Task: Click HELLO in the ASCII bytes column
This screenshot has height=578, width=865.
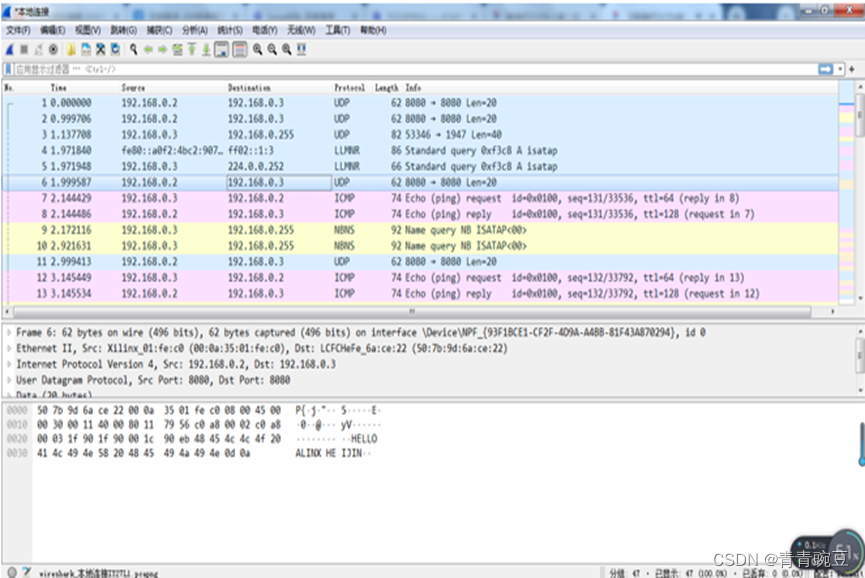Action: click(x=364, y=439)
